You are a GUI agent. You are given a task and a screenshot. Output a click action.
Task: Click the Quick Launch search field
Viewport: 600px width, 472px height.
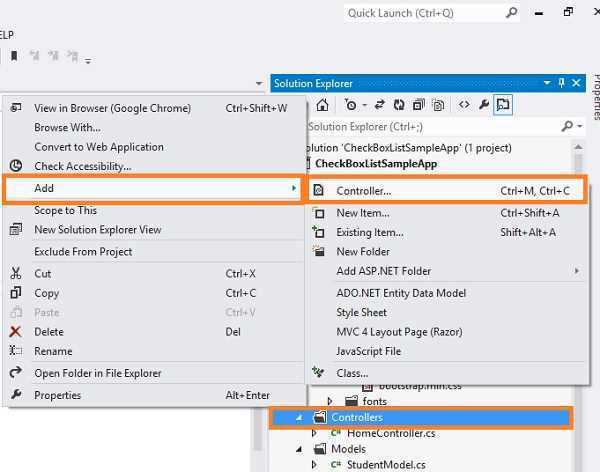coord(420,13)
